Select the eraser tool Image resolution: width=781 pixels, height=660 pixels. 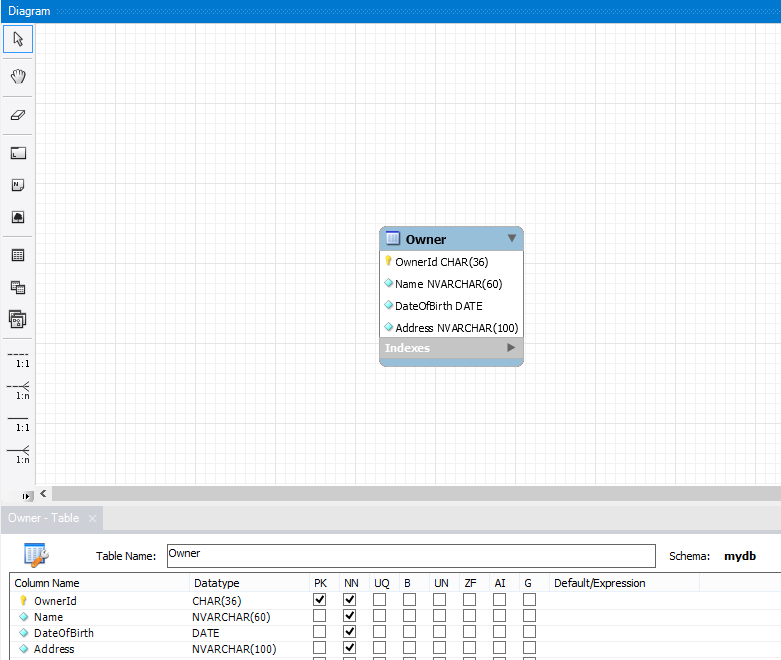point(18,115)
